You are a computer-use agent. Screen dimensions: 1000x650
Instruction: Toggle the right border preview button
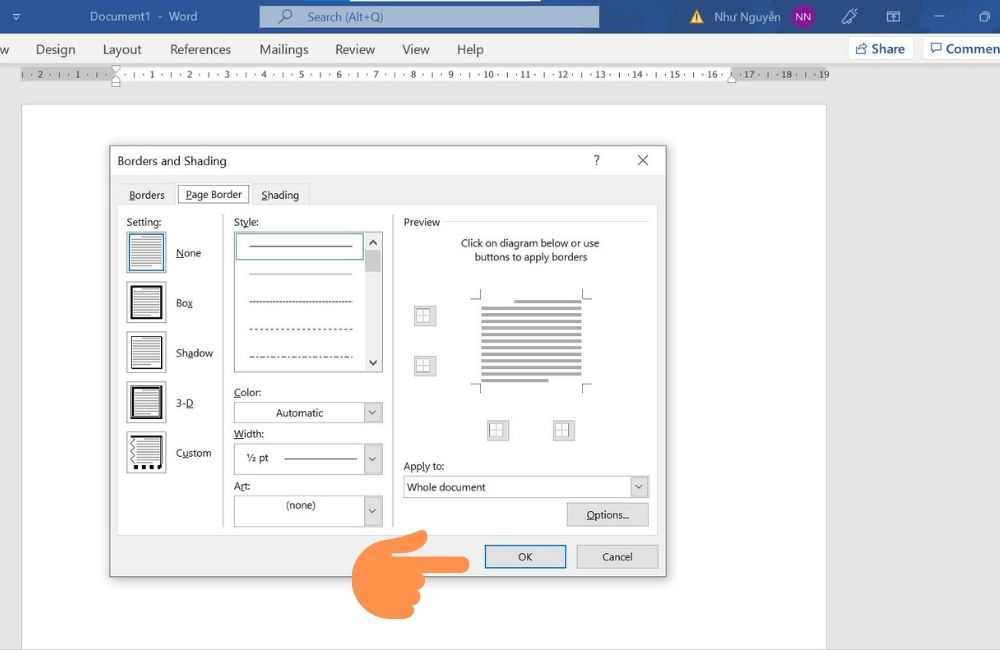coord(562,430)
